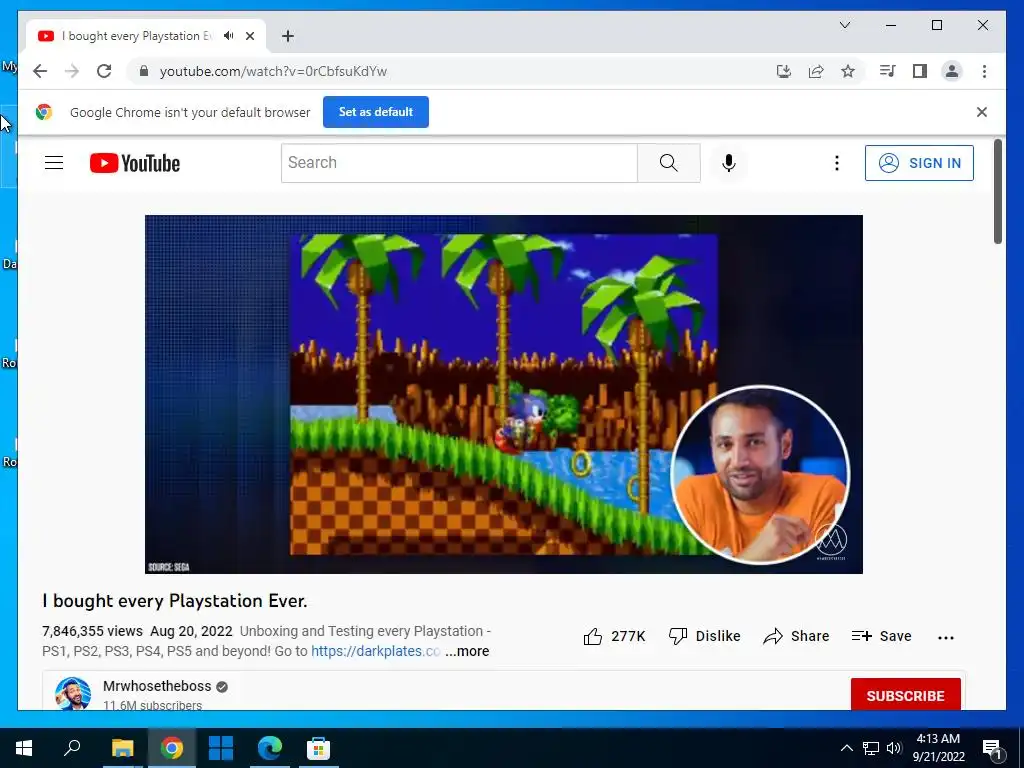Focus the YouTube Search field
The height and width of the screenshot is (768, 1024).
point(459,163)
